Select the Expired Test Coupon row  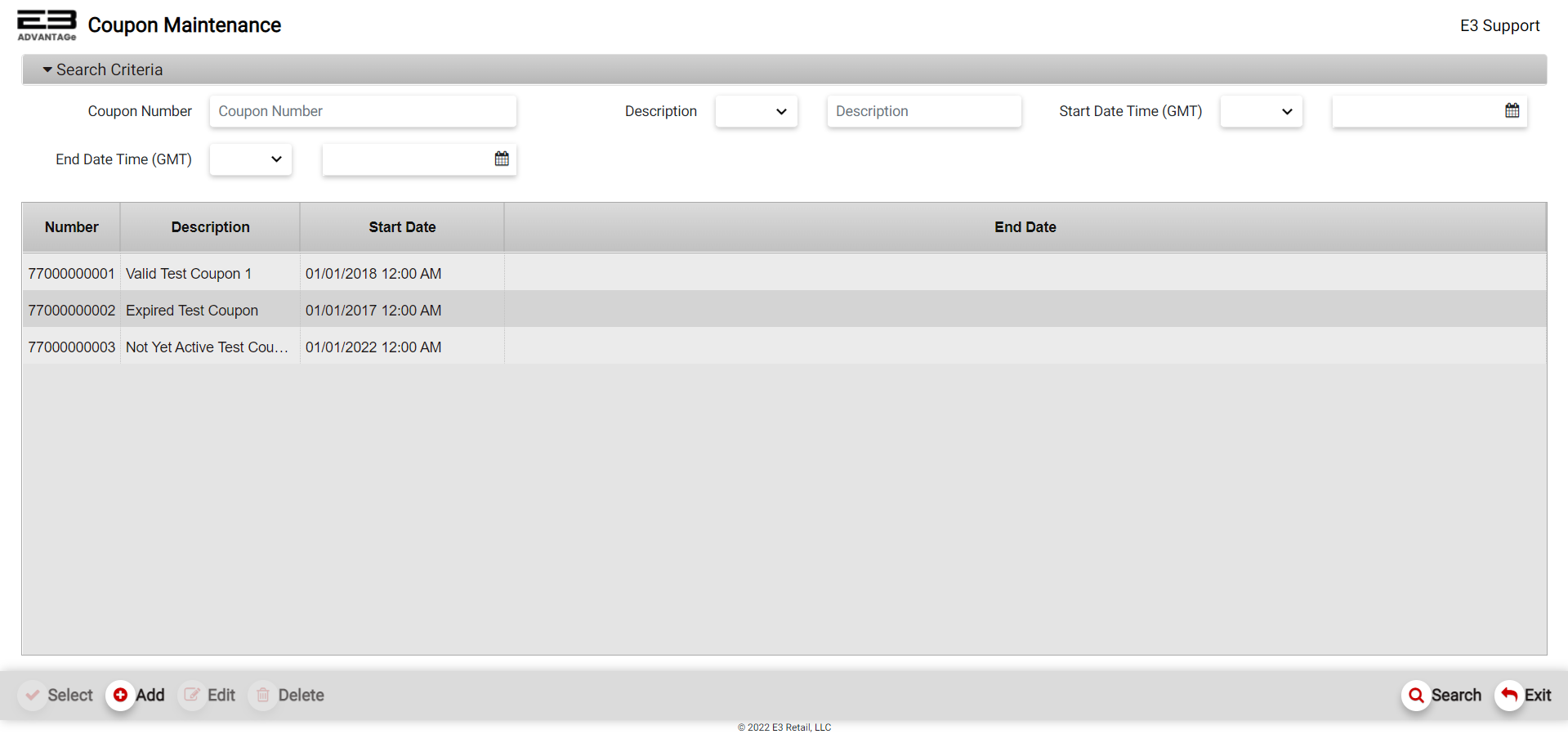click(192, 311)
